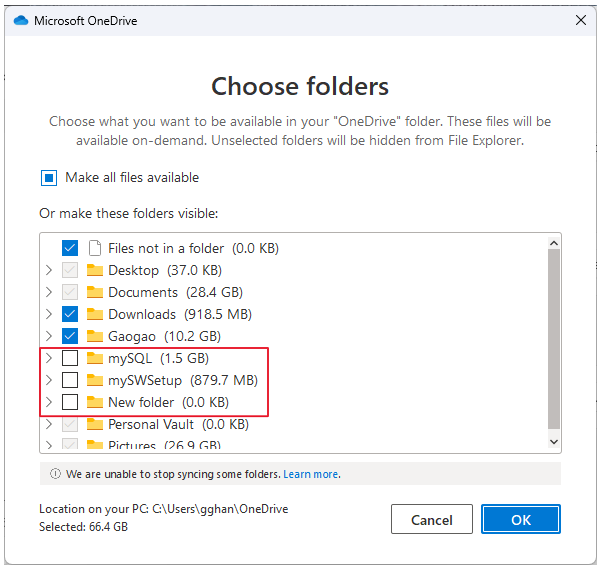Expand the Personal Vault folder
This screenshot has width=600, height=566.
coord(49,424)
